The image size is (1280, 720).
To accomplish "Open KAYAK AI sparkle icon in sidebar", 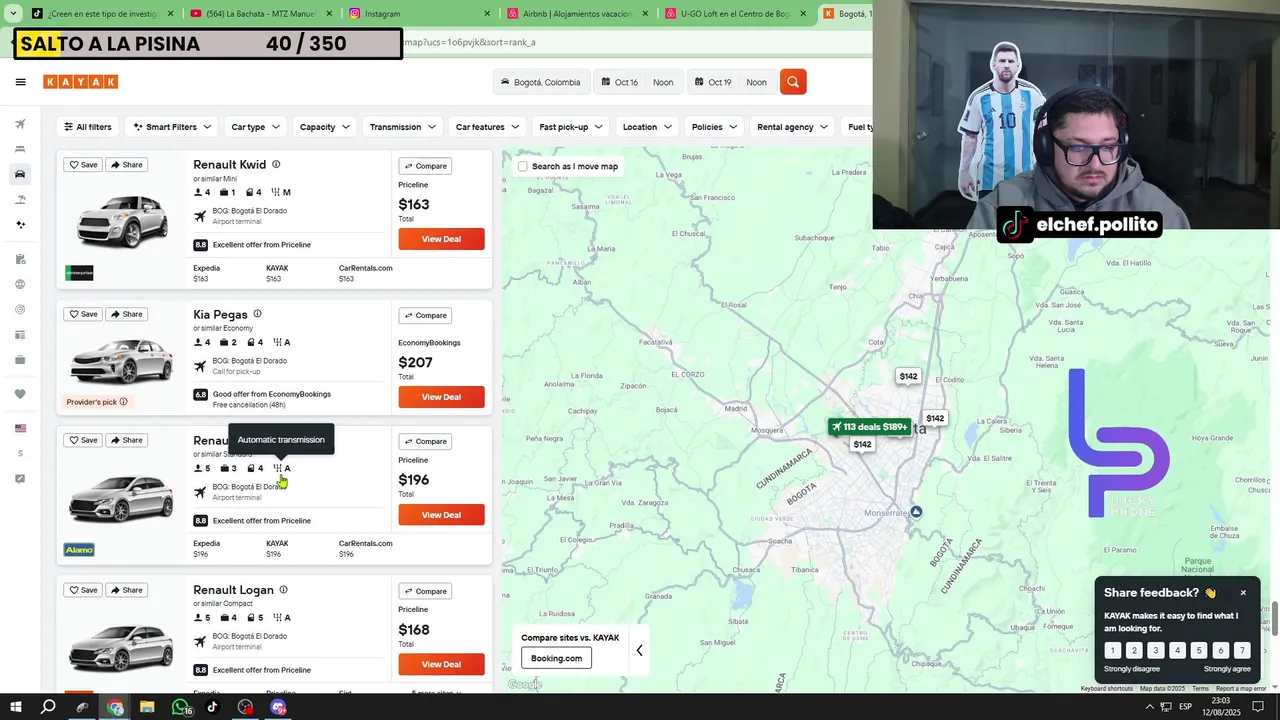I will point(20,225).
